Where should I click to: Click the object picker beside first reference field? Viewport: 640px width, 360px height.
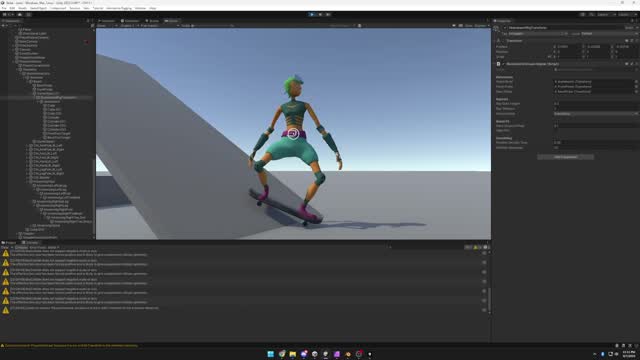pyautogui.click(x=636, y=82)
